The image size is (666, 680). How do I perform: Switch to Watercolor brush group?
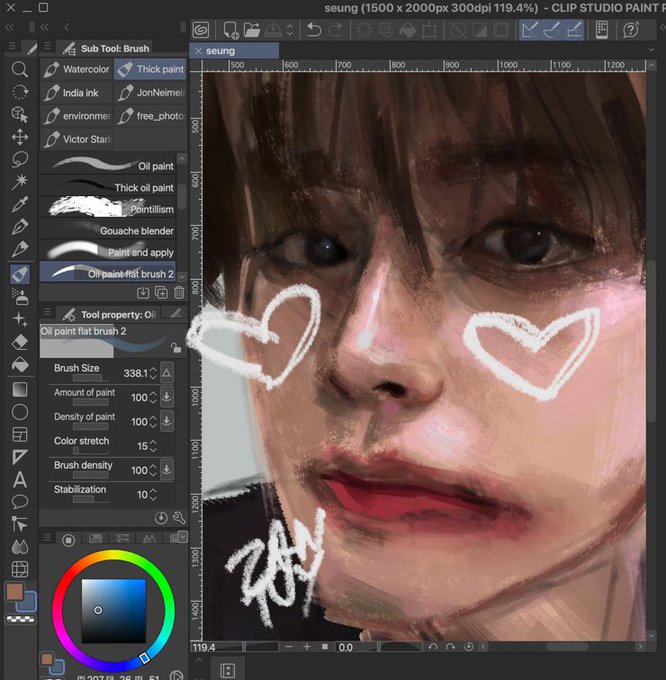tap(77, 69)
